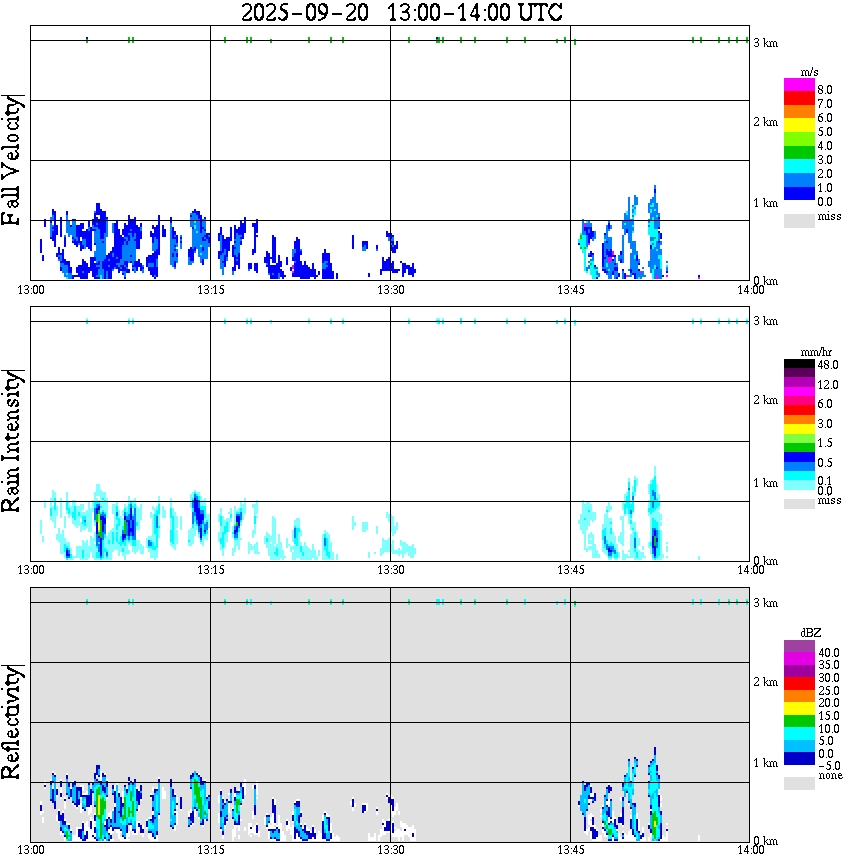Click the 40.0 dBZ legend swatch

point(799,647)
